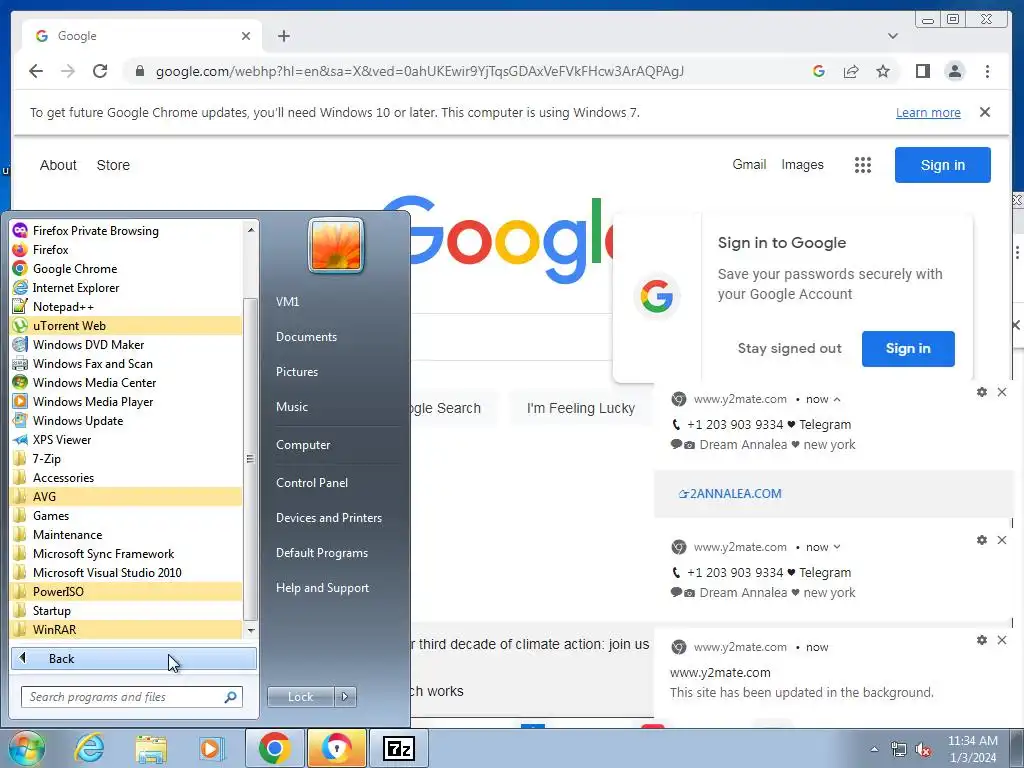Open Control Panel from Start menu
The height and width of the screenshot is (768, 1024).
[312, 483]
